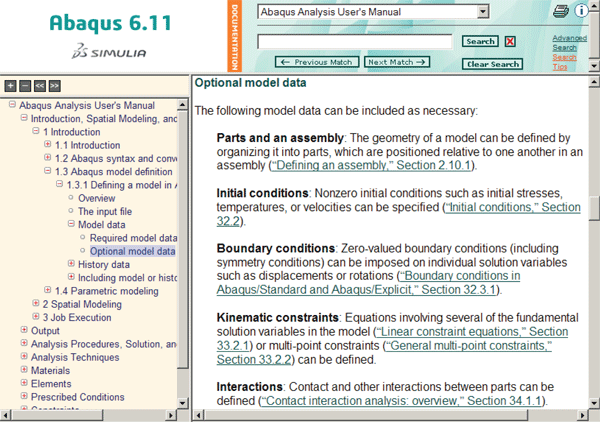Expand Including model or history node
The image size is (600, 422).
click(x=71, y=277)
